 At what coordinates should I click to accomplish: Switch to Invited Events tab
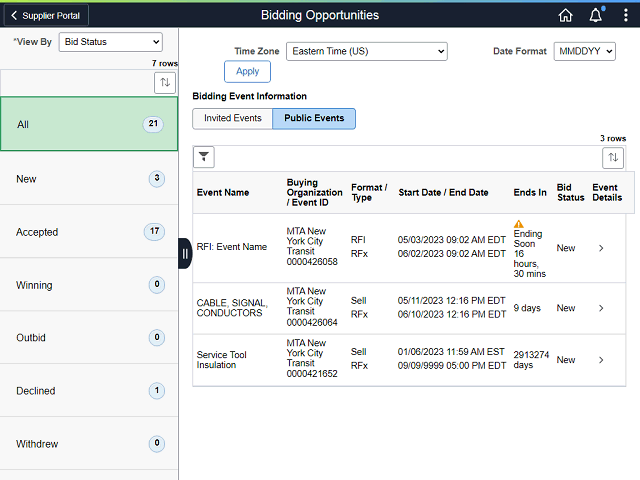tap(233, 118)
